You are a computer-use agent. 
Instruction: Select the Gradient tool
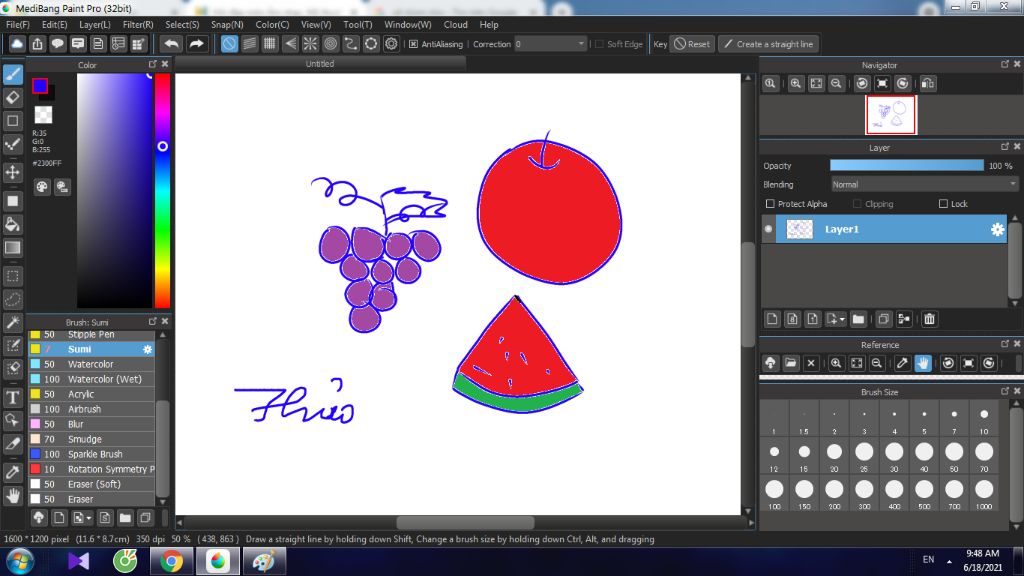coord(12,248)
